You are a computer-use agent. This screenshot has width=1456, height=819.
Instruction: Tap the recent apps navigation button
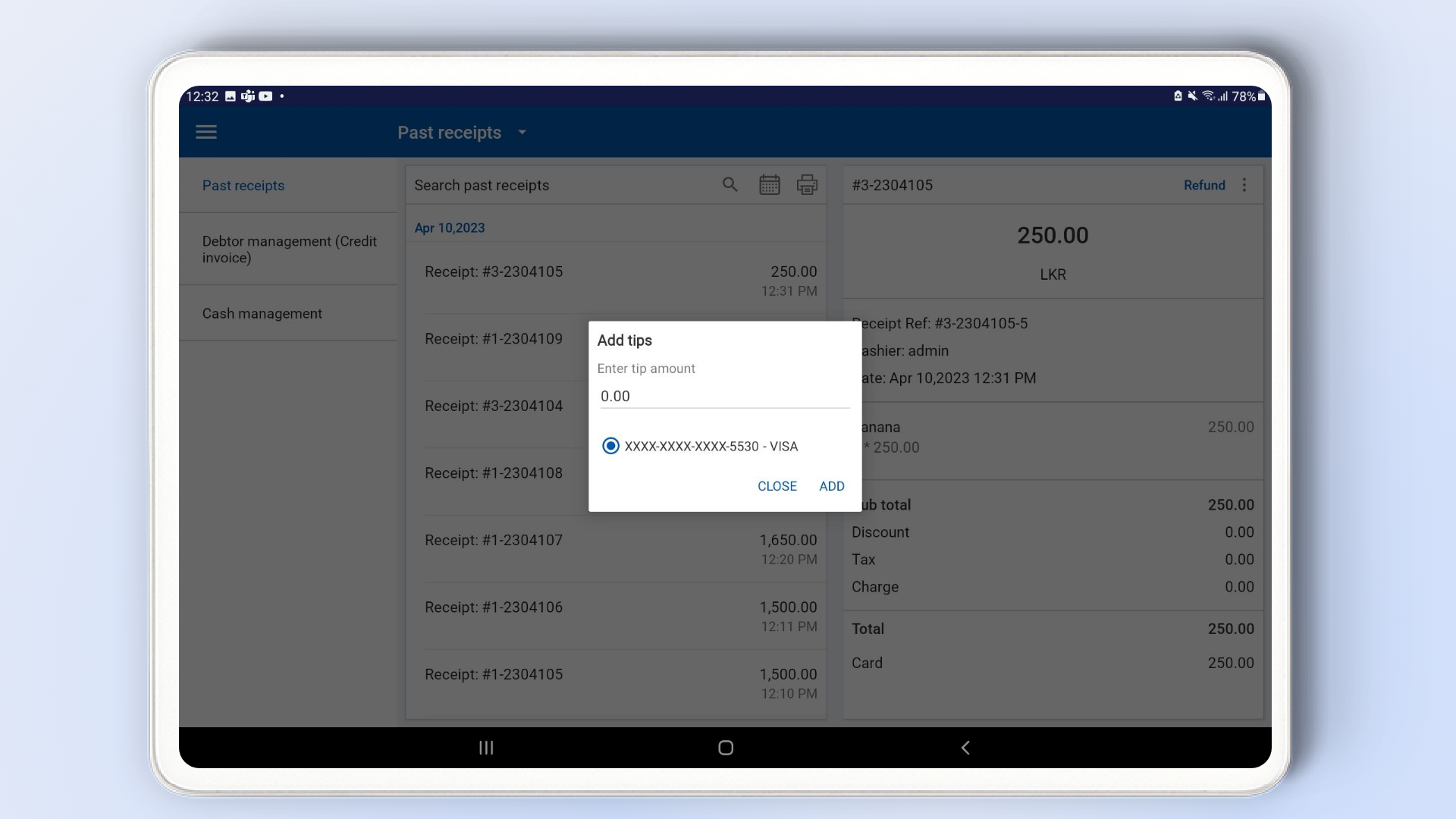point(486,748)
